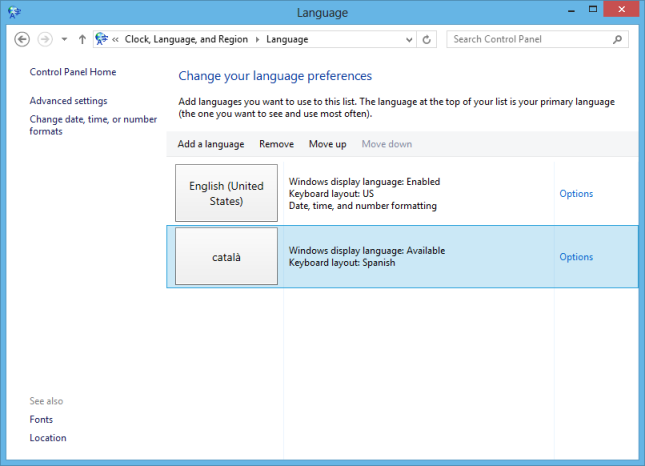Click Remove in the language toolbar
The width and height of the screenshot is (645, 466).
coord(276,144)
